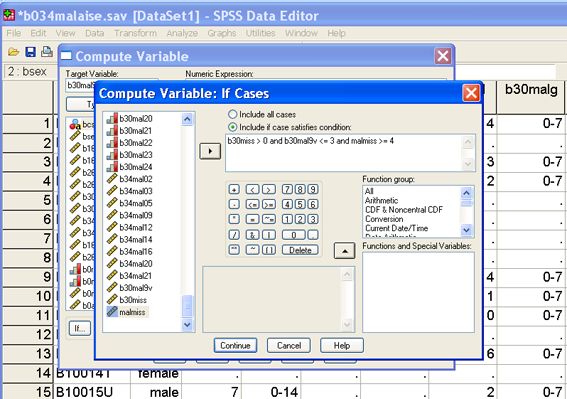Viewport: 567px width, 399px height.
Task: Select variable b30miss in the list
Action: [x=127, y=300]
